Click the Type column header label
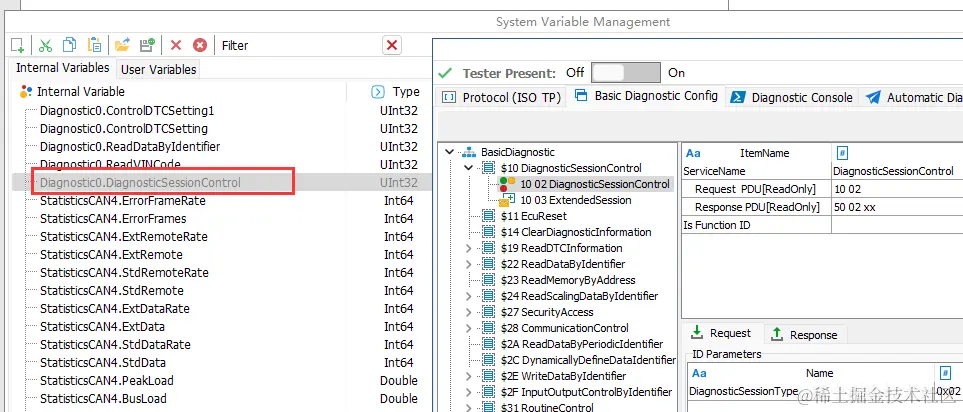The height and width of the screenshot is (412, 963). pos(406,92)
